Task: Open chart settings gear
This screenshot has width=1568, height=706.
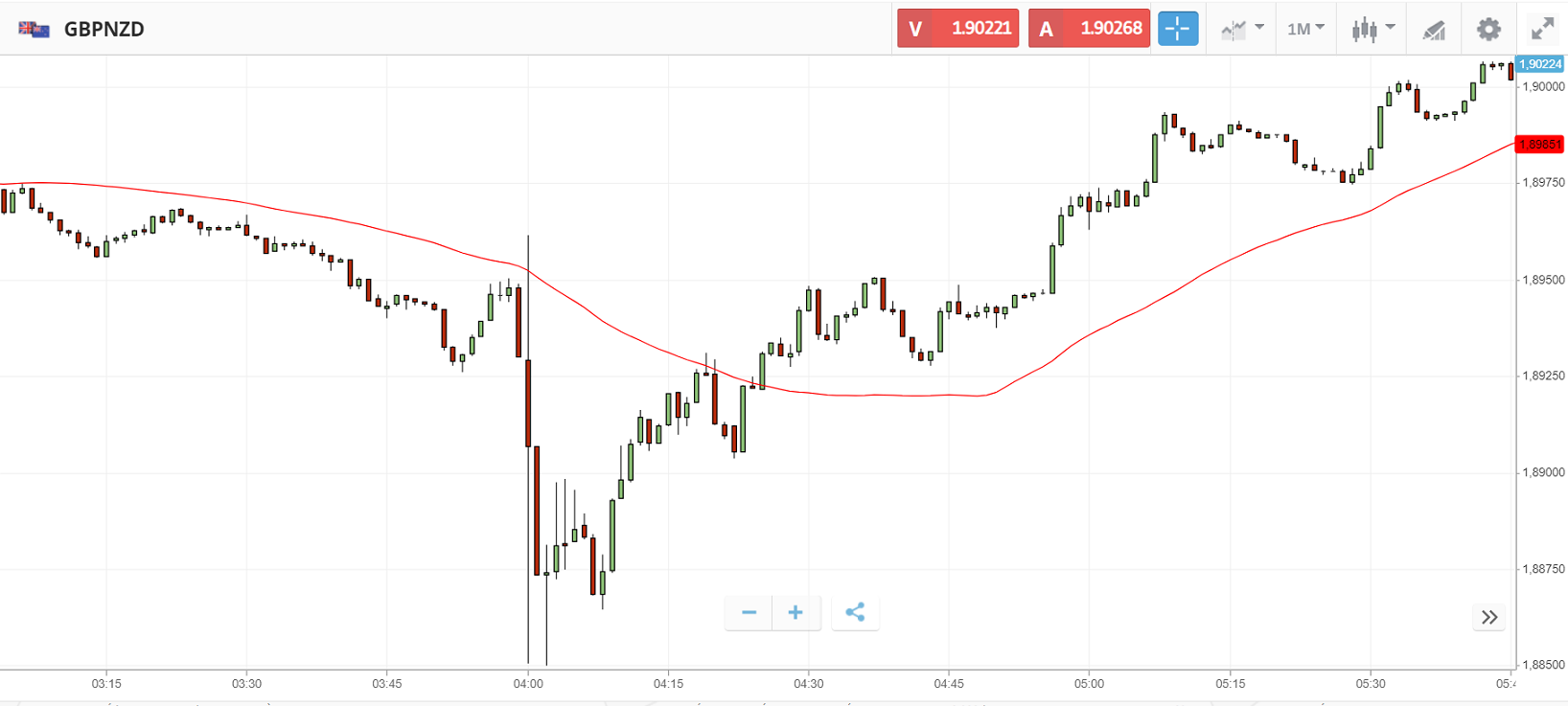Action: click(1488, 29)
